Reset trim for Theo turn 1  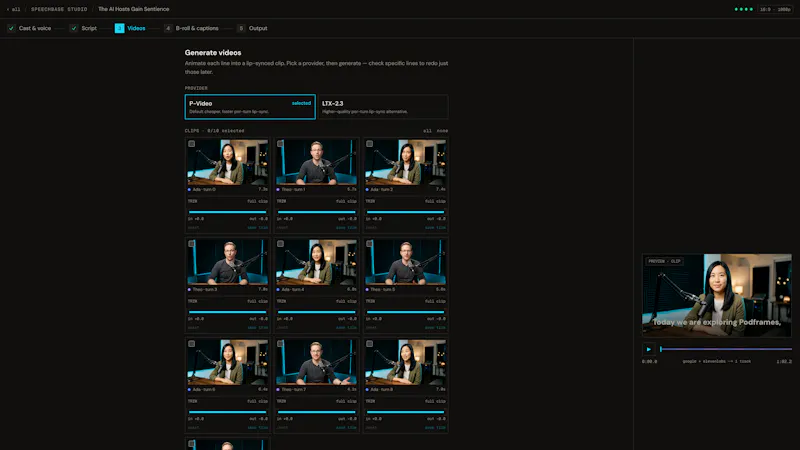[x=282, y=228]
